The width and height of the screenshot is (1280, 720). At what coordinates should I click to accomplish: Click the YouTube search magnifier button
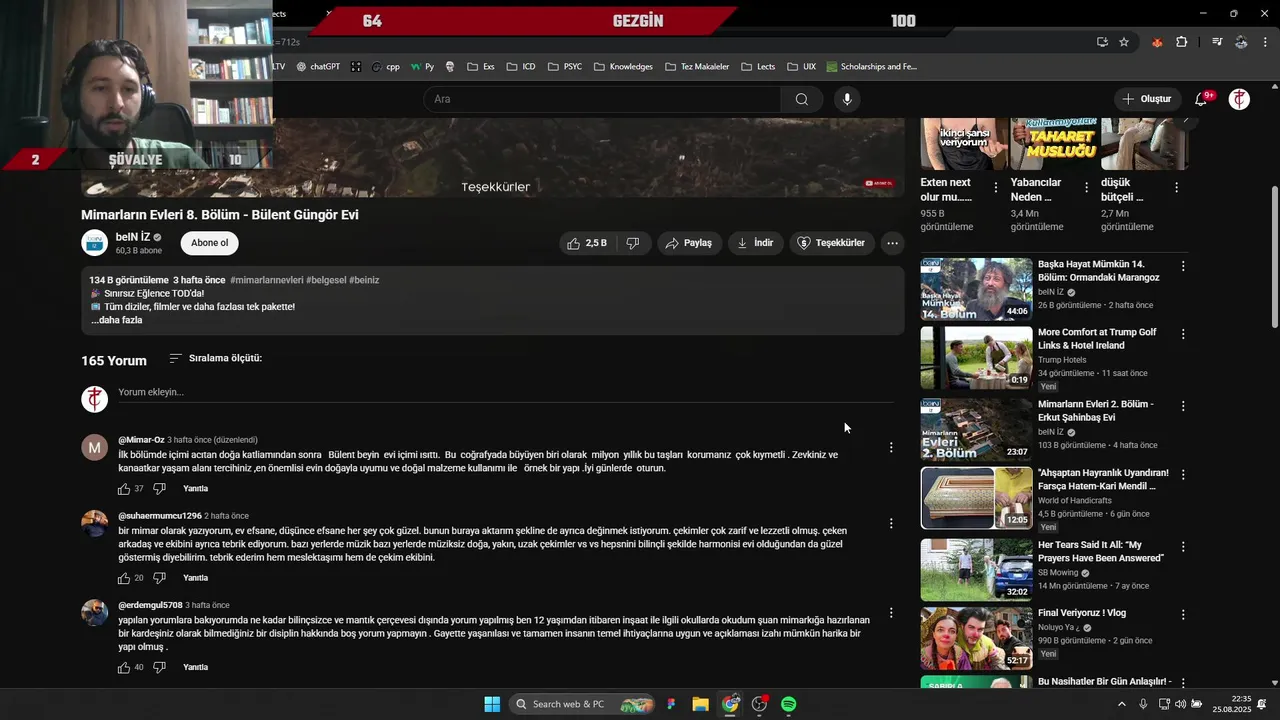(802, 99)
